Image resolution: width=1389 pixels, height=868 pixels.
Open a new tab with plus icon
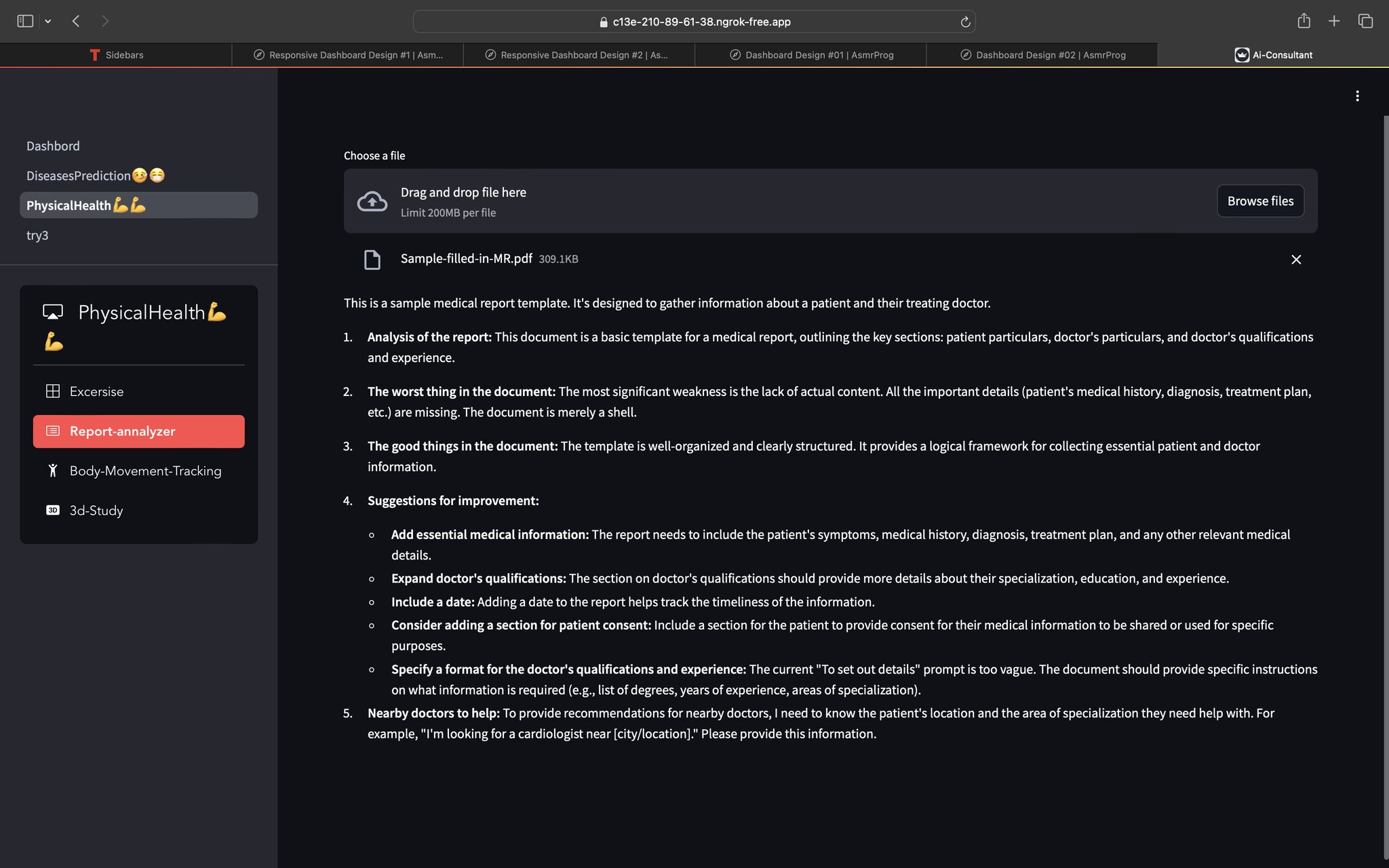[1333, 21]
